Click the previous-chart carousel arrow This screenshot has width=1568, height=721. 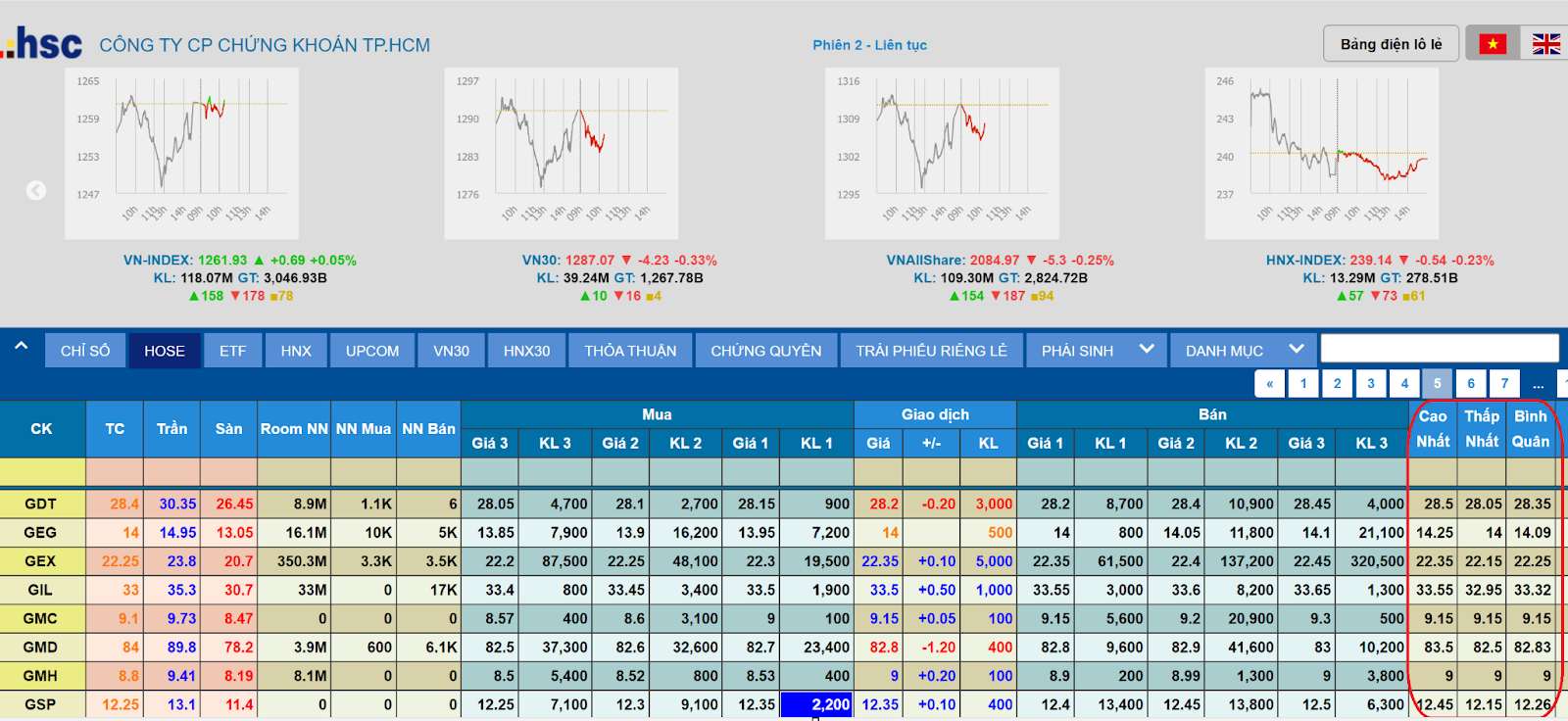[x=36, y=191]
